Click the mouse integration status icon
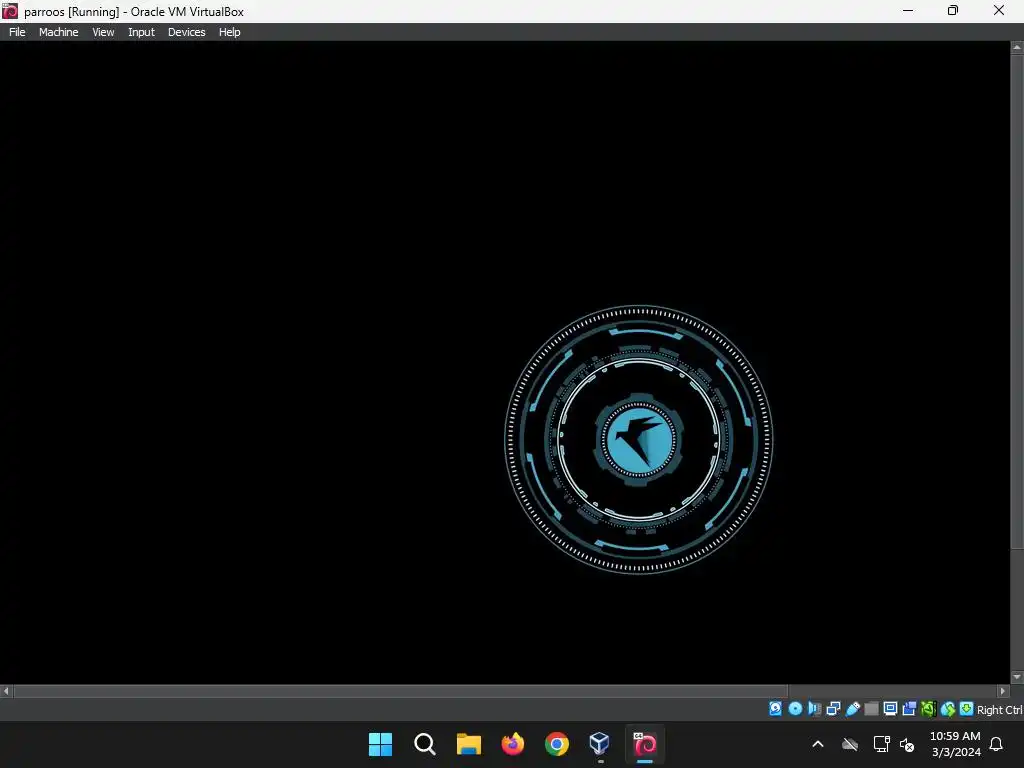Image resolution: width=1024 pixels, height=768 pixels. click(x=948, y=709)
